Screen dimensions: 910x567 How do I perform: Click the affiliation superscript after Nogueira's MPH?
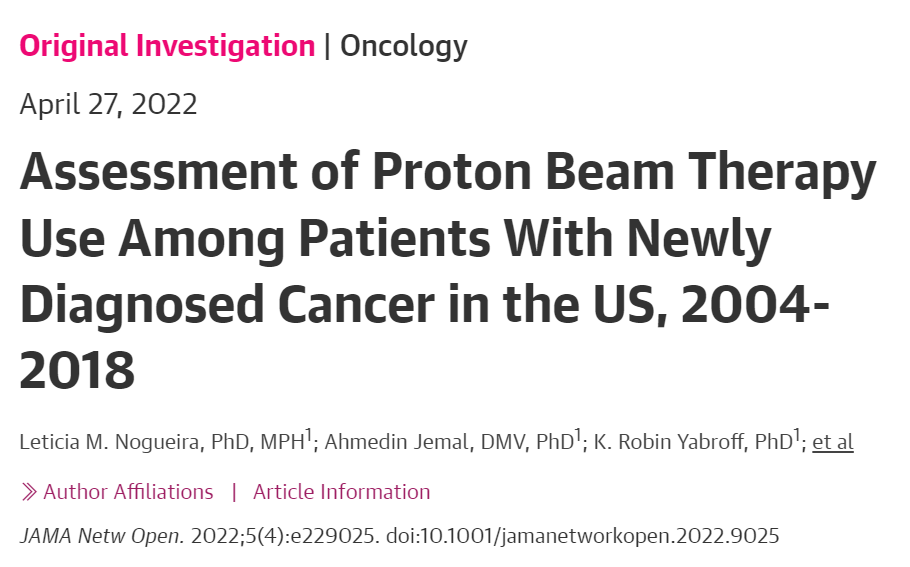[x=309, y=434]
